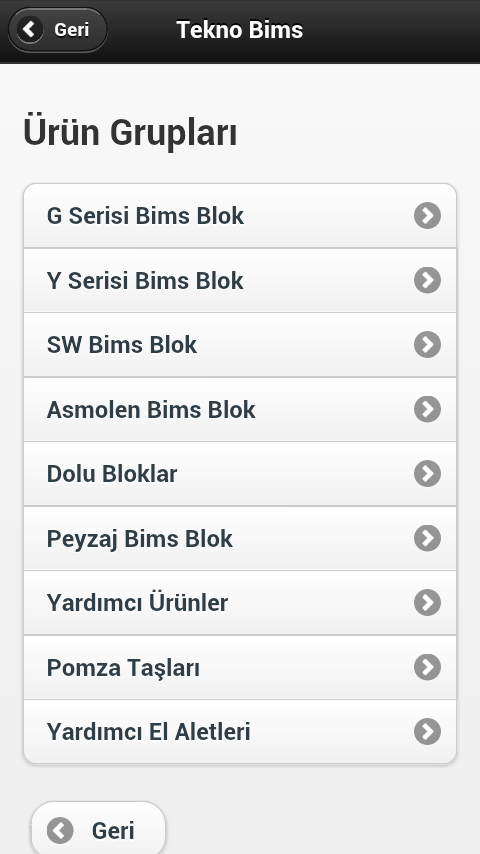
Task: Click the arrow icon beside Yardımcı El Aletleri
Action: click(x=427, y=731)
